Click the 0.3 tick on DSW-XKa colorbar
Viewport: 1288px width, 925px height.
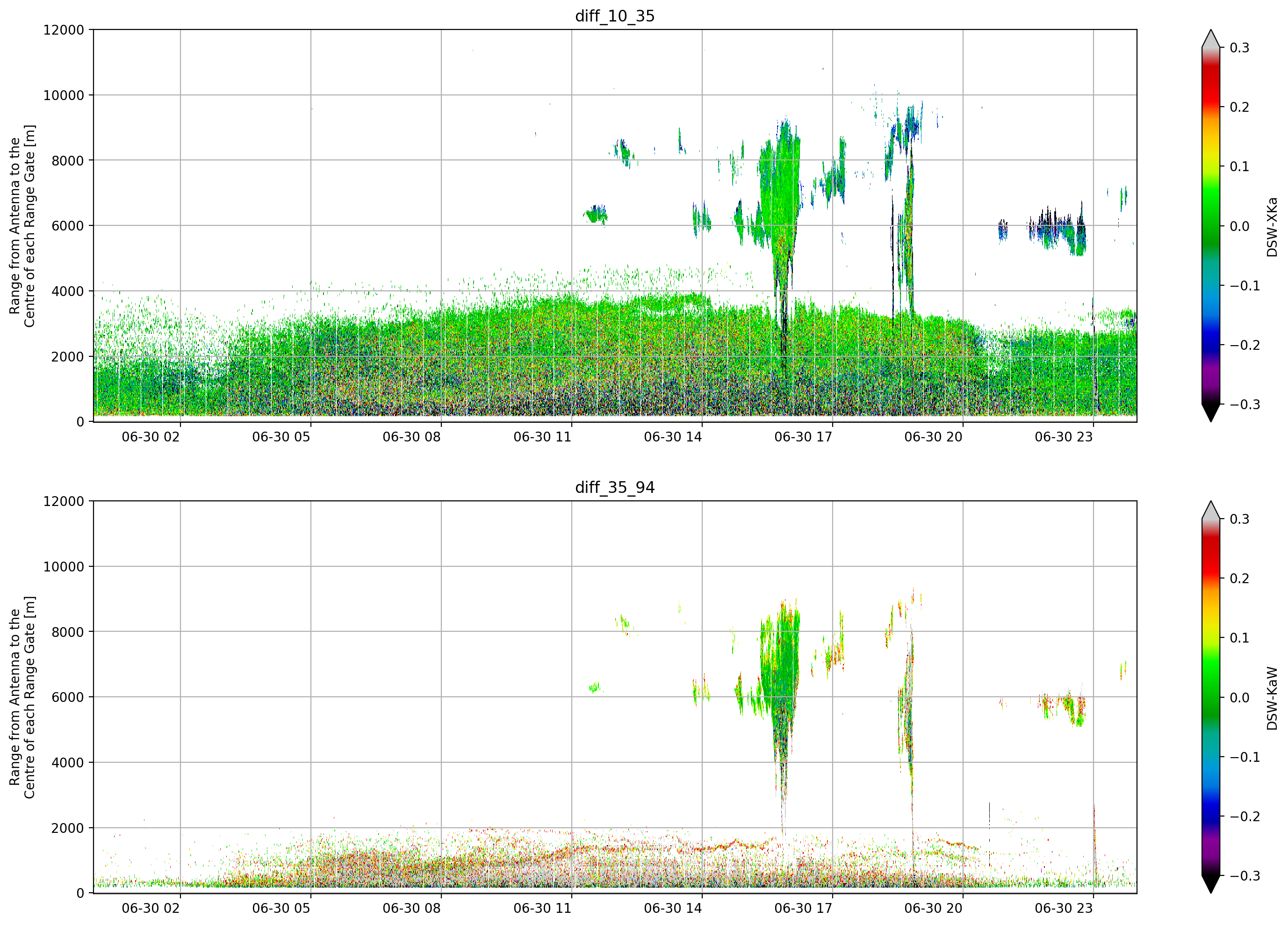[1239, 48]
